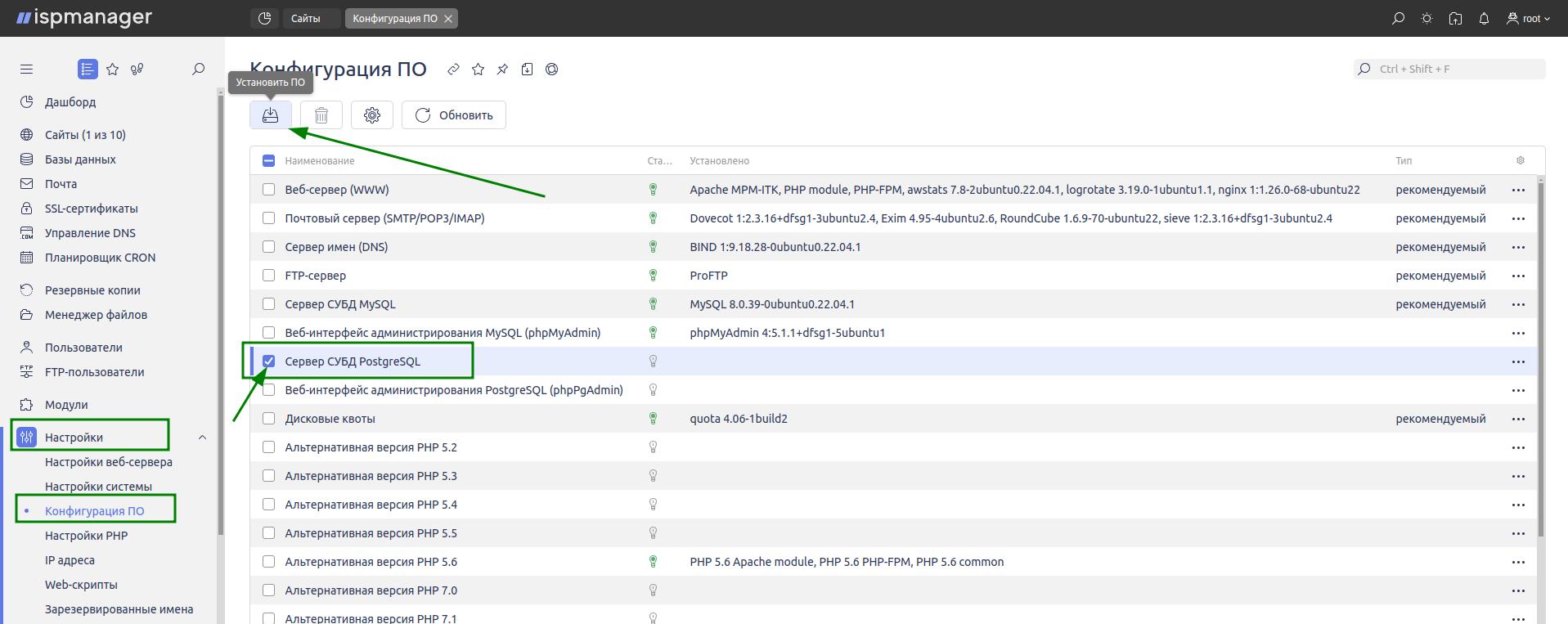Open Почта in the sidebar
Screen dimensions: 1568x624
61,184
